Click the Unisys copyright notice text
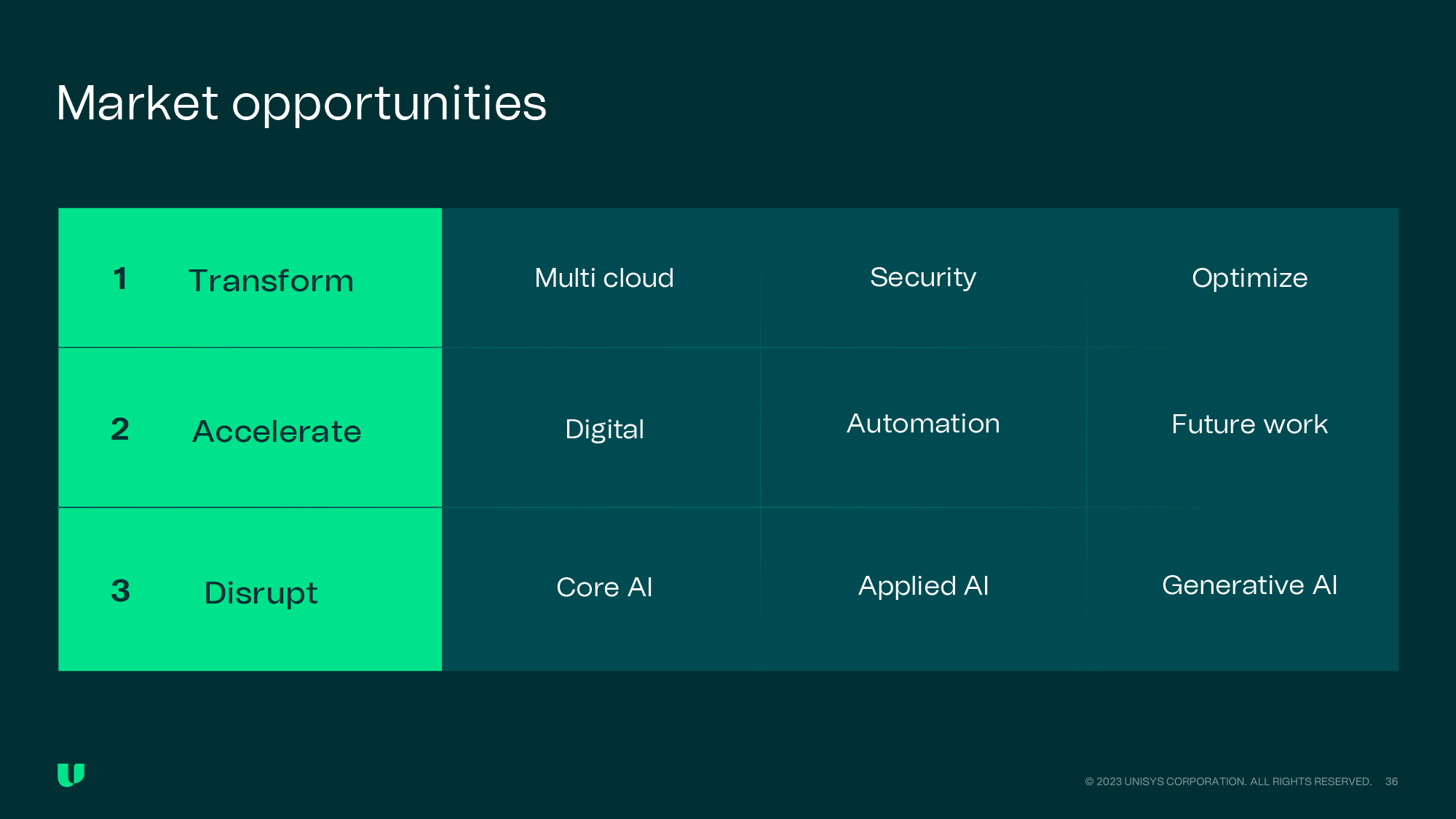Image resolution: width=1456 pixels, height=819 pixels. [x=1227, y=781]
